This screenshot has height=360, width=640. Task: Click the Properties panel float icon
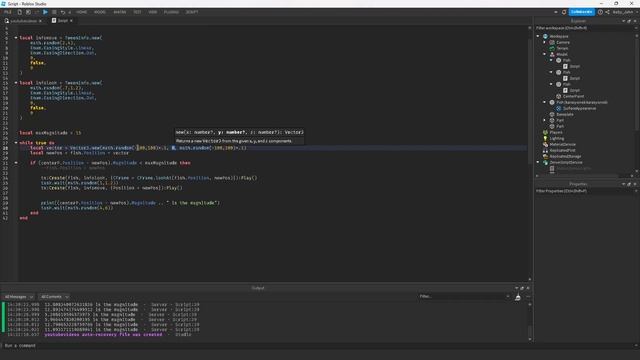pyautogui.click(x=629, y=184)
